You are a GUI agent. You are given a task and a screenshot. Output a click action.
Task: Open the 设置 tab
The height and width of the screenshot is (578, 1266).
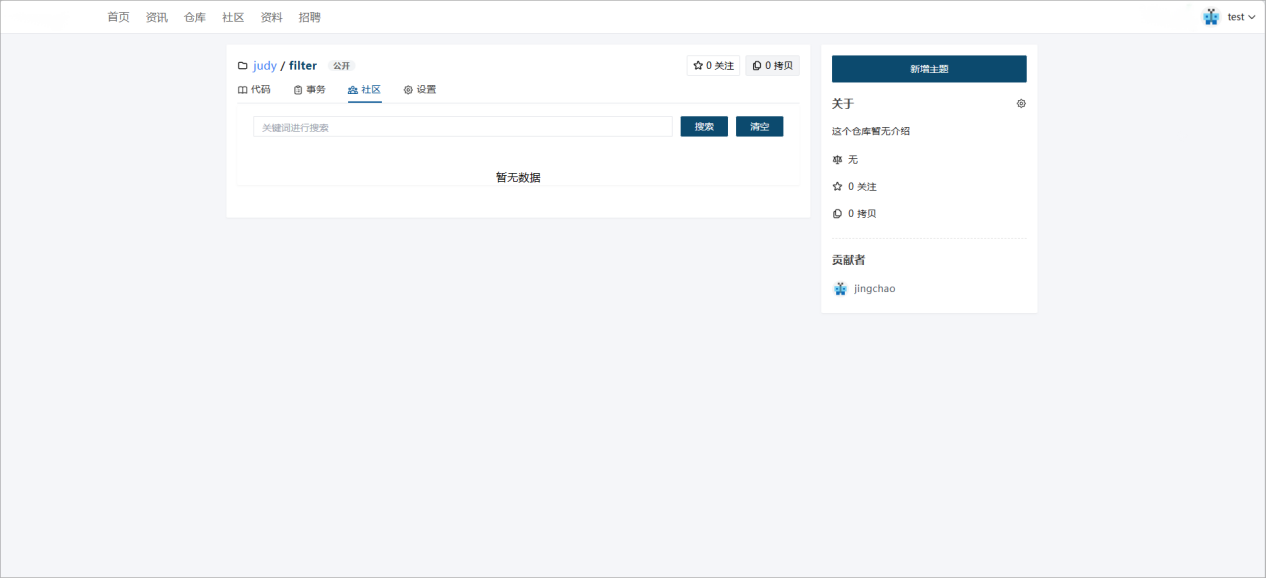(420, 90)
